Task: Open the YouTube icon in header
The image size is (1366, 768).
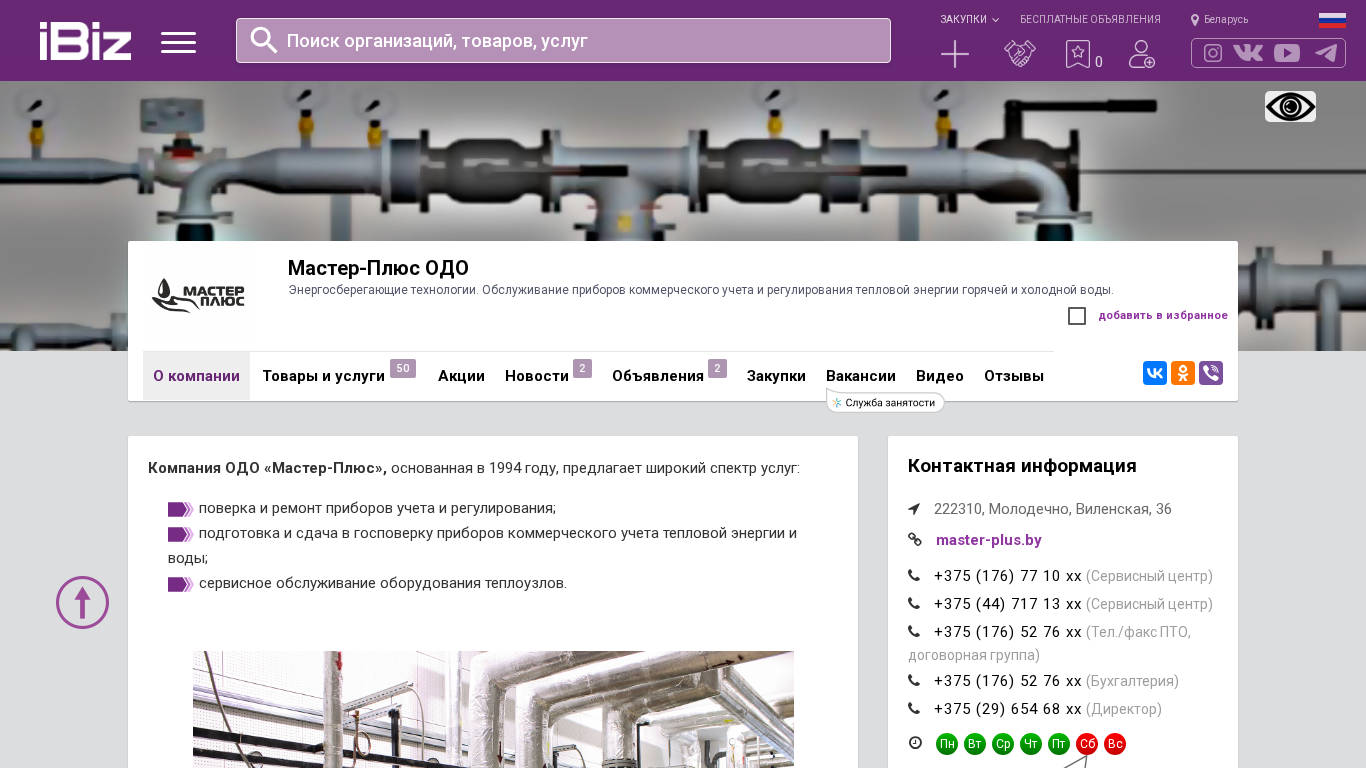Action: pos(1287,53)
